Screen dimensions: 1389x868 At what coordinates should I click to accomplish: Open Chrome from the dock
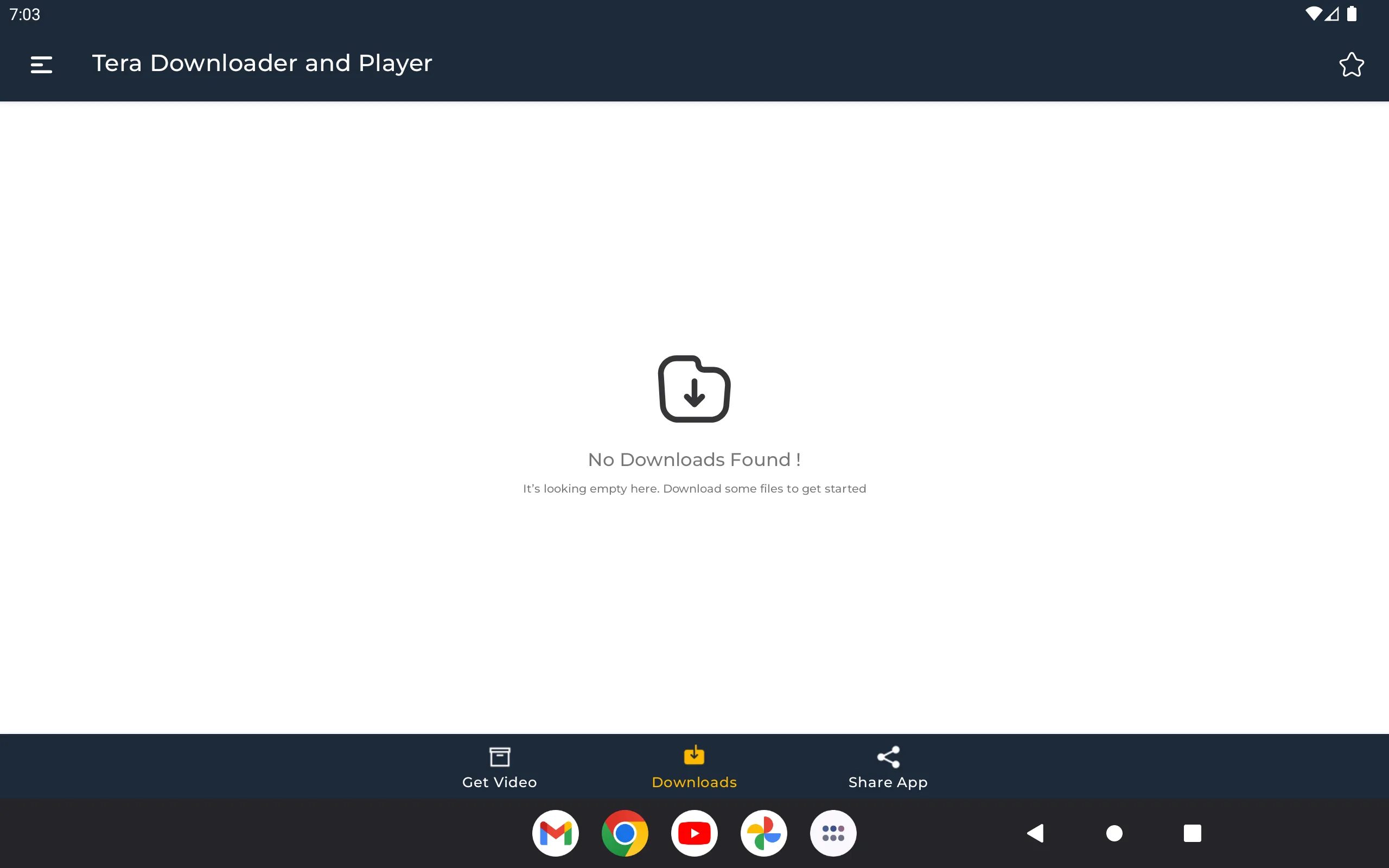(x=625, y=833)
